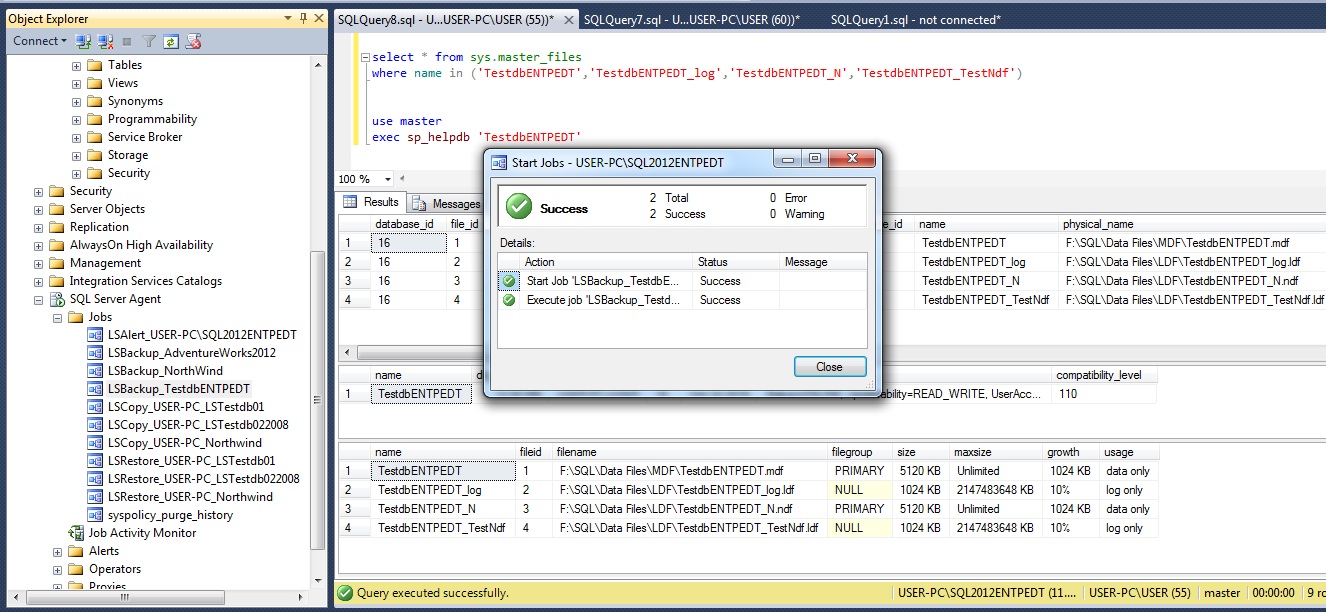Expand the Storage node
Image resolution: width=1326 pixels, height=612 pixels.
pyautogui.click(x=76, y=155)
